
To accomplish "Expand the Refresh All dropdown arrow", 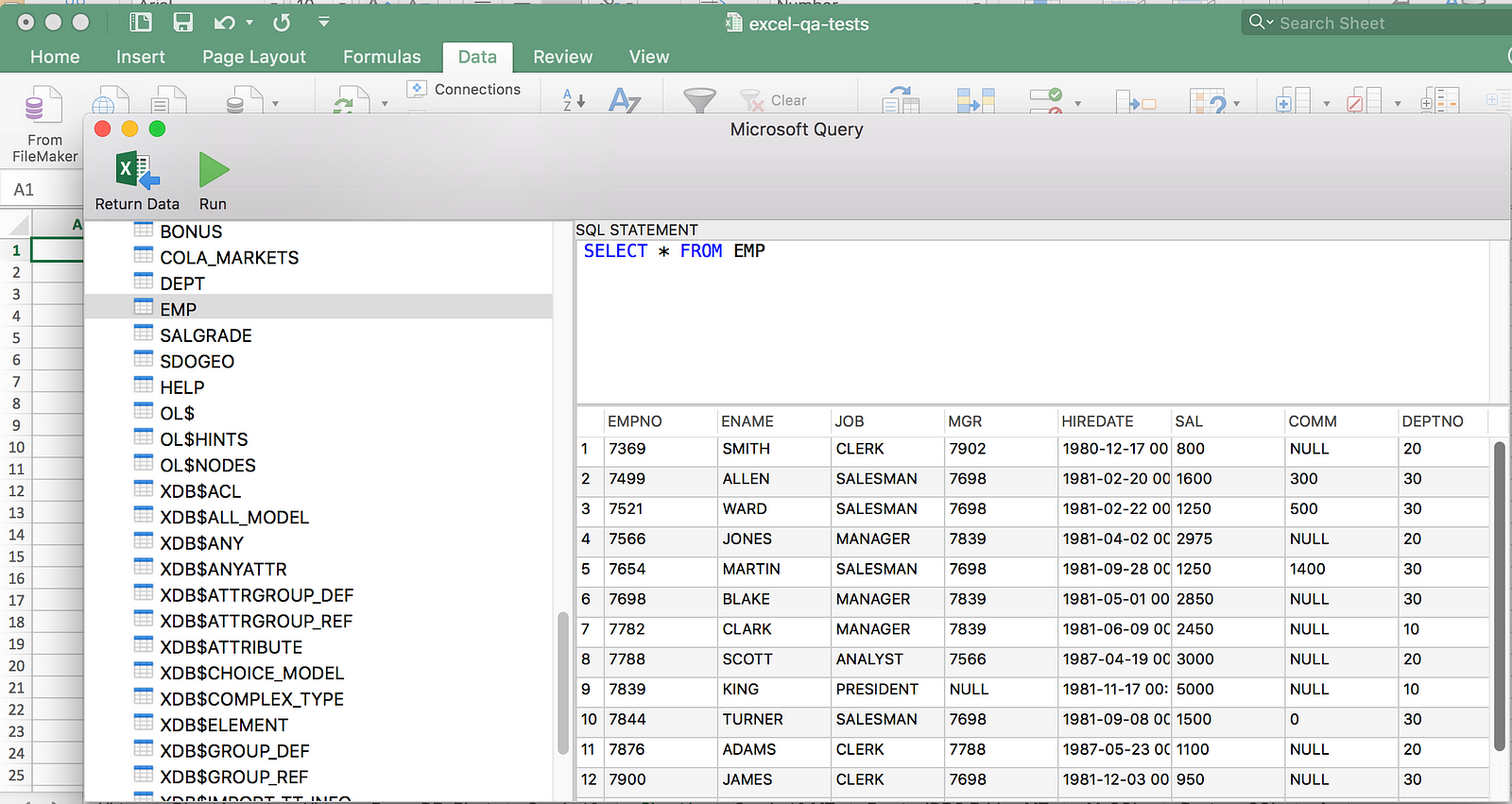I will [x=385, y=103].
